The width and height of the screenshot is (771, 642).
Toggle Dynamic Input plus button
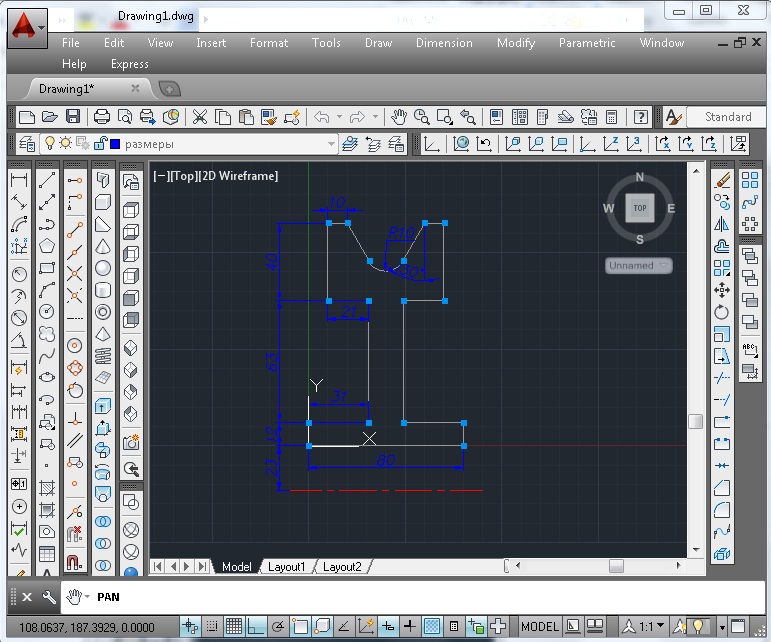click(x=388, y=626)
